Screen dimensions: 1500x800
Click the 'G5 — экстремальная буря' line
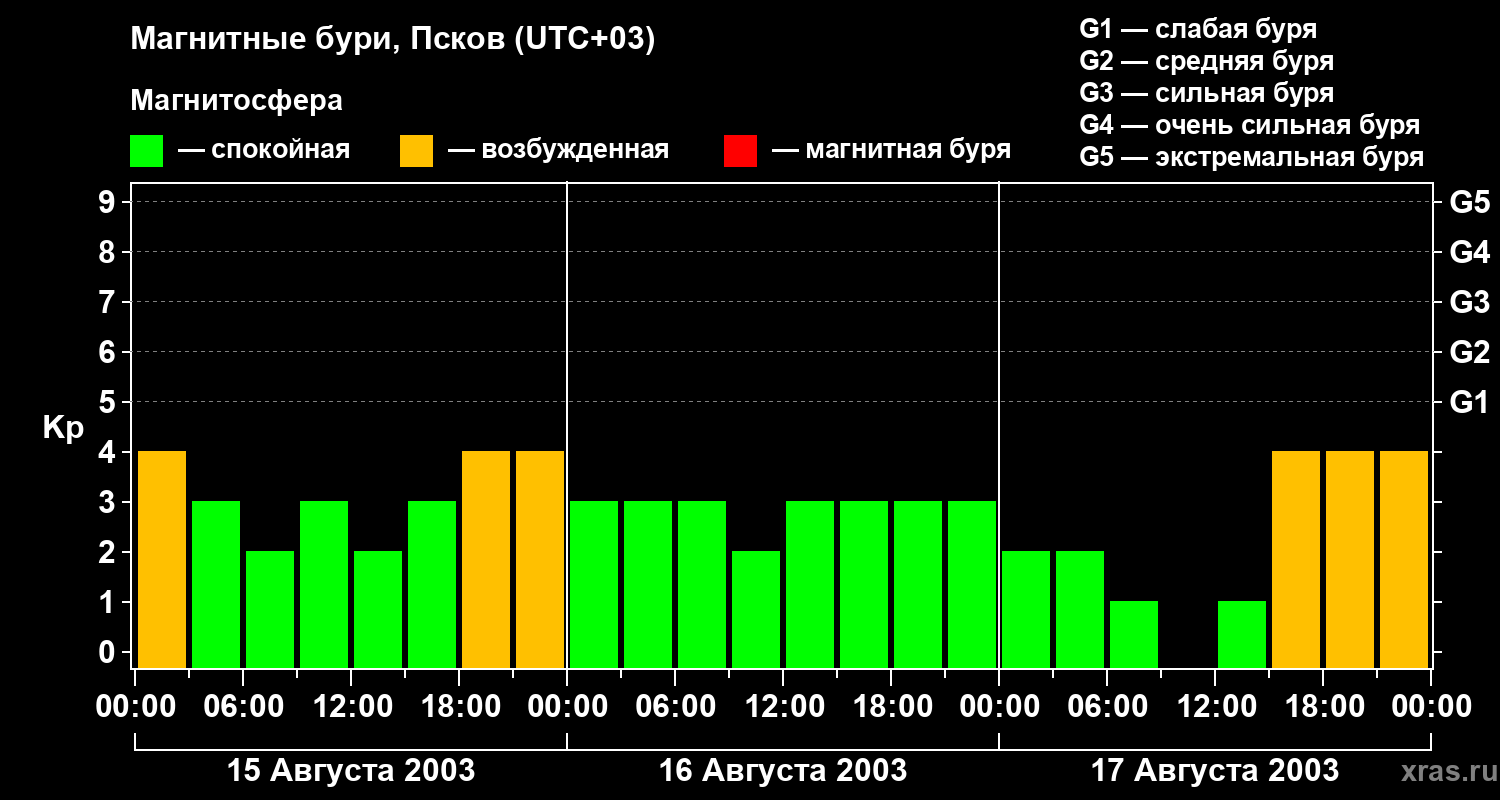1251,157
